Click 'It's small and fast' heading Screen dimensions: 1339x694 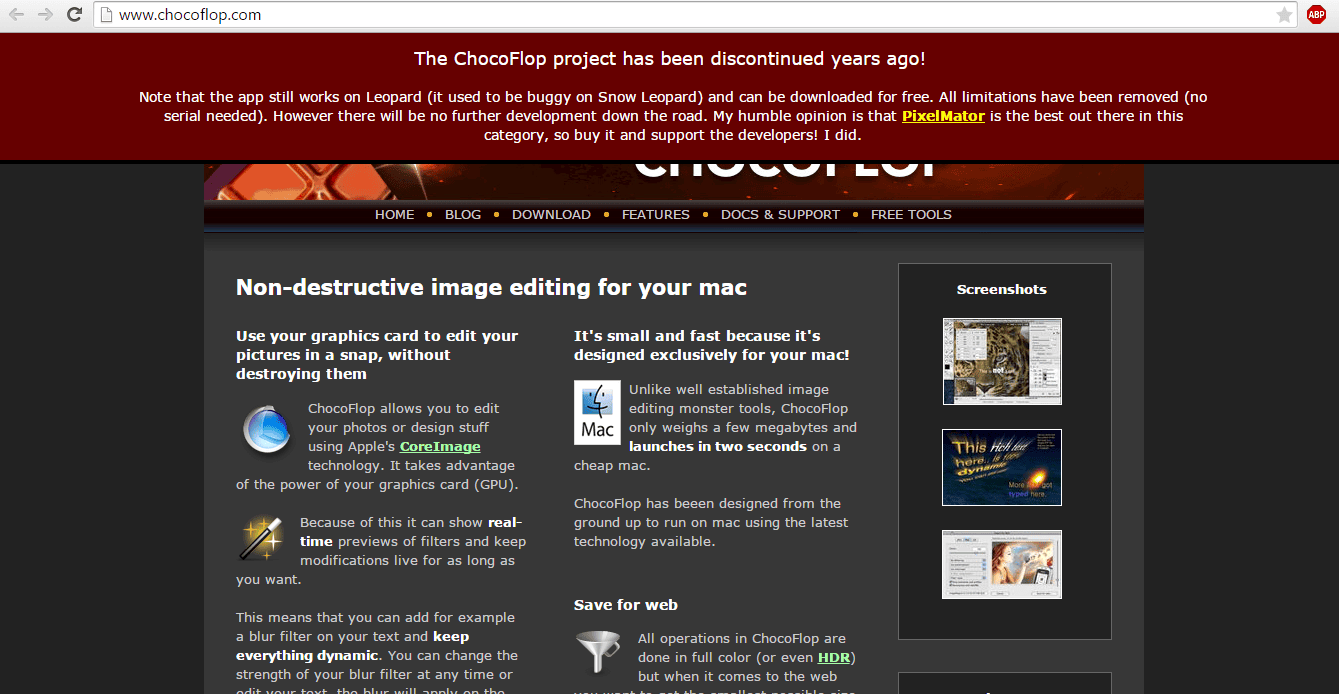click(712, 345)
